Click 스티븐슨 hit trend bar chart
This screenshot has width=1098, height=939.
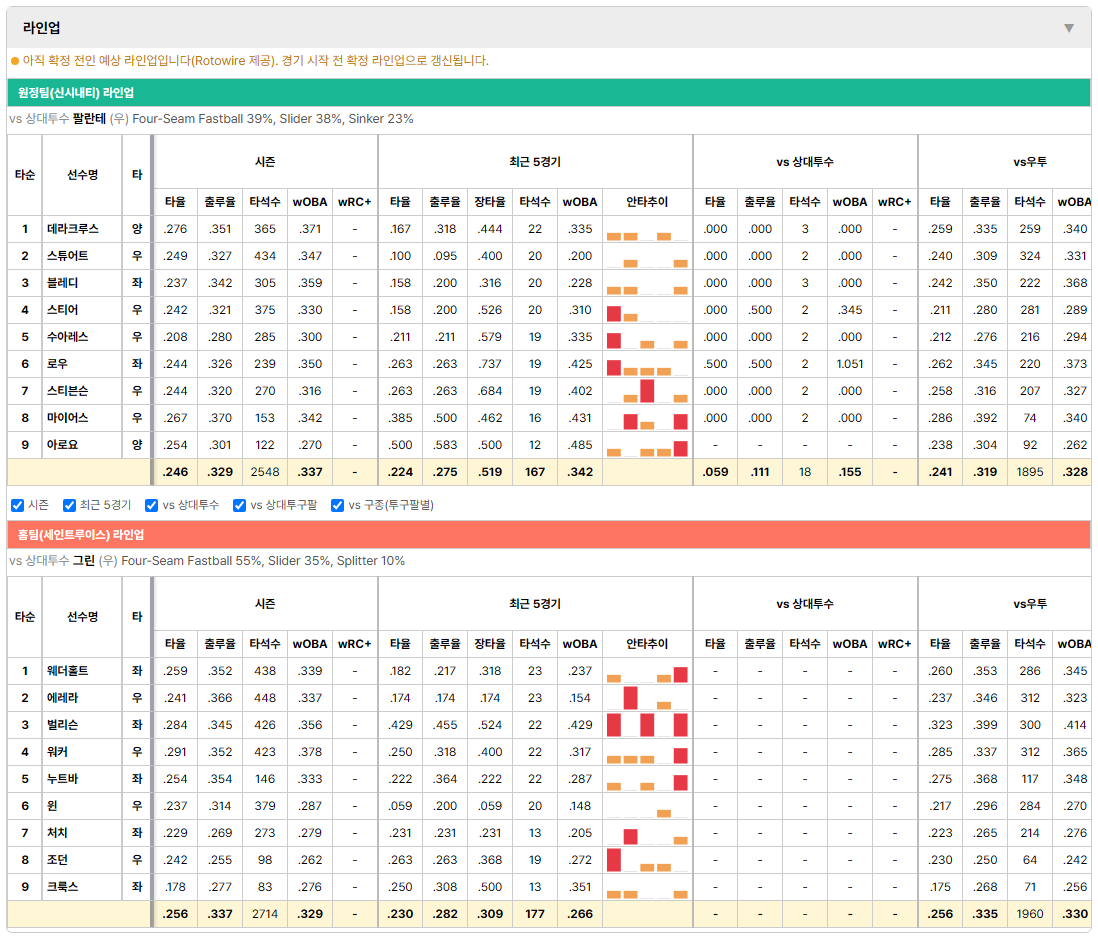(647, 391)
